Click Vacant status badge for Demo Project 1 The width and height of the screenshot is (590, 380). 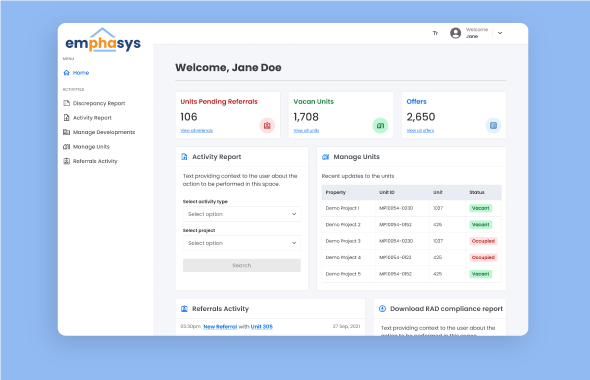pyautogui.click(x=481, y=208)
